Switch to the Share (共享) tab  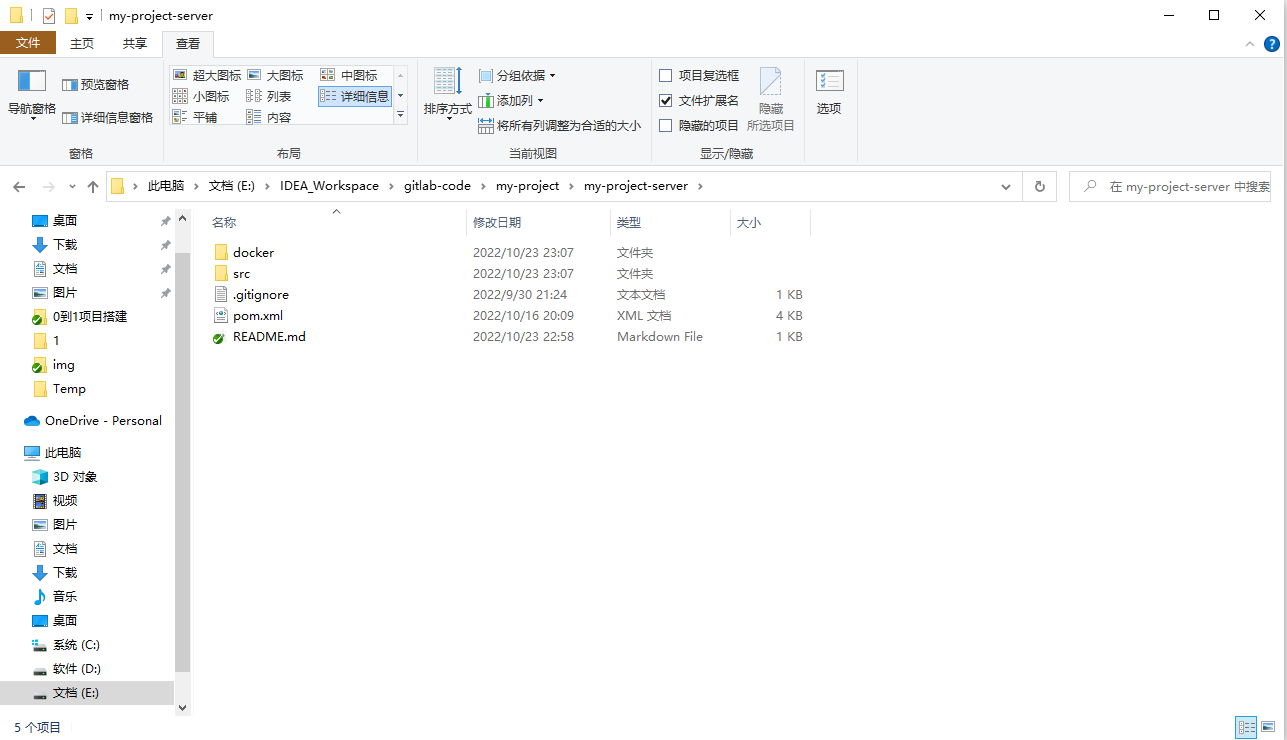point(135,43)
